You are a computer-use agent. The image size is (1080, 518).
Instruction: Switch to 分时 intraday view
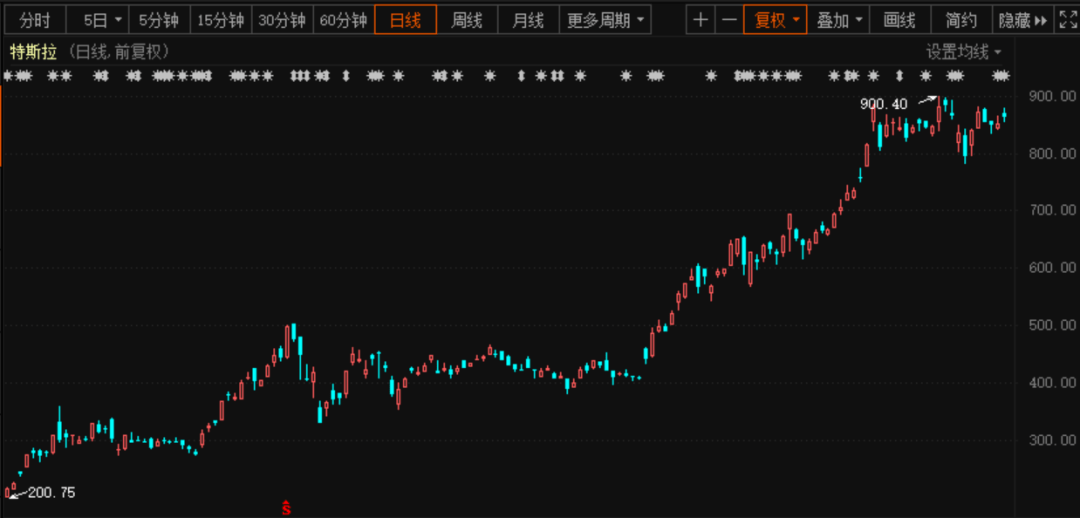pyautogui.click(x=34, y=20)
